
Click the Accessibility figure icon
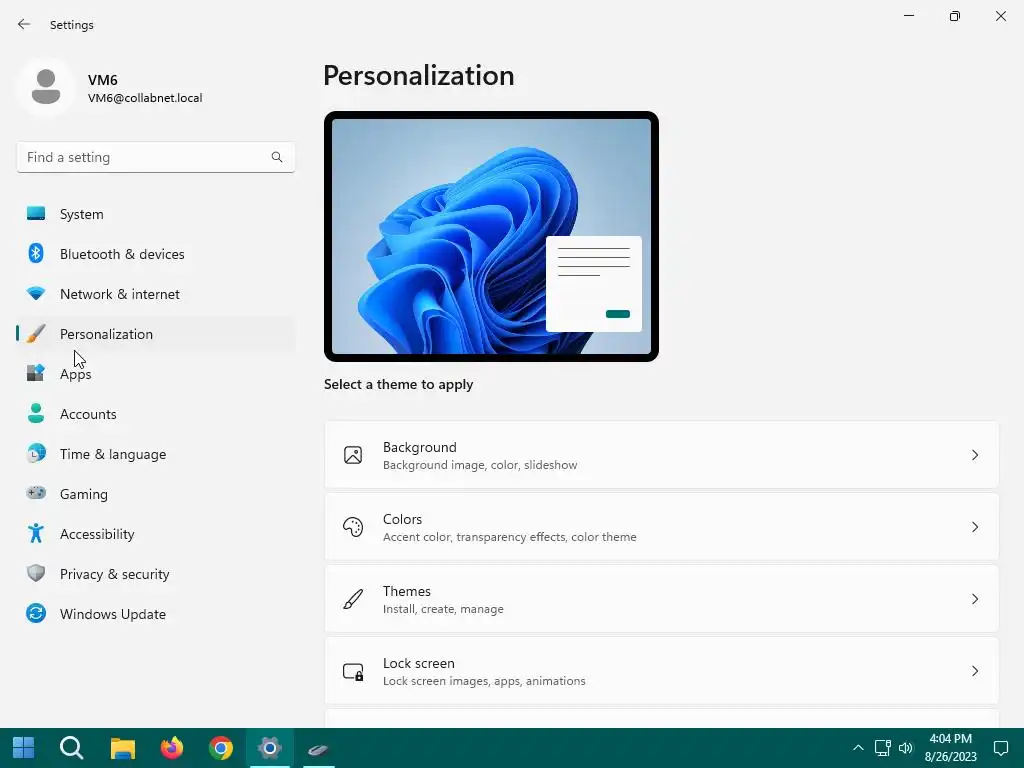click(x=36, y=534)
